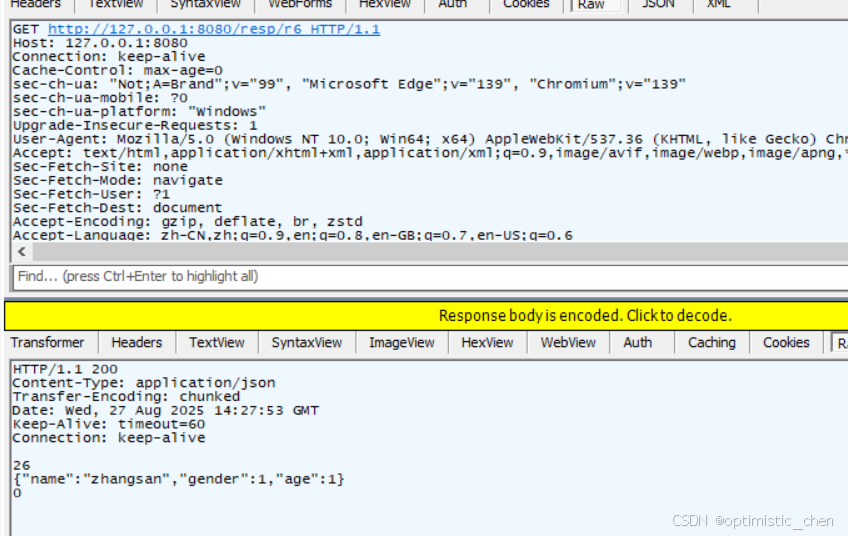Viewport: 848px width, 536px height.
Task: Open request WebForms tab
Action: 300,4
